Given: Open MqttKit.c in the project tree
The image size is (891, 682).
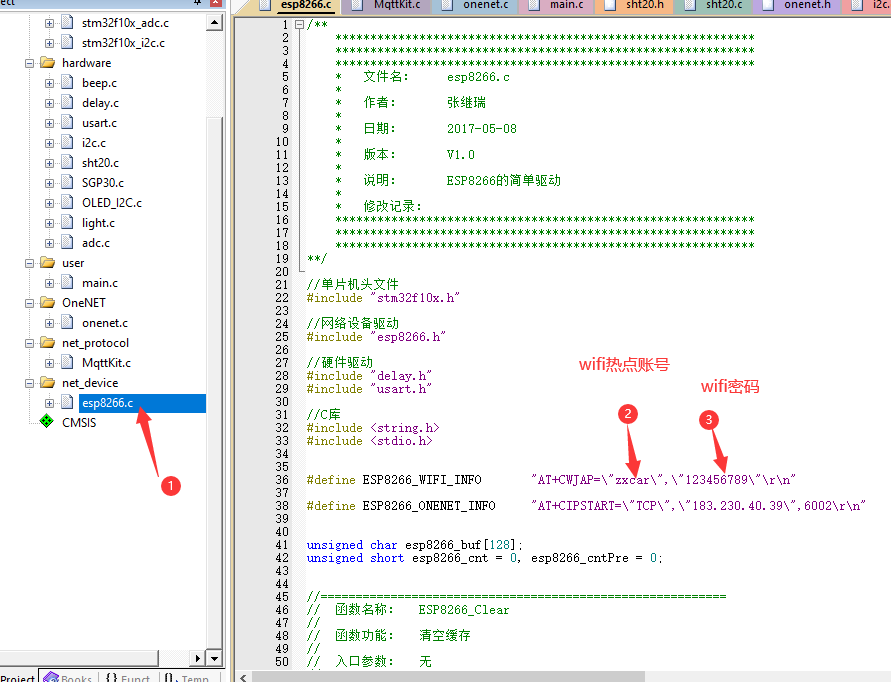Looking at the screenshot, I should pyautogui.click(x=107, y=363).
